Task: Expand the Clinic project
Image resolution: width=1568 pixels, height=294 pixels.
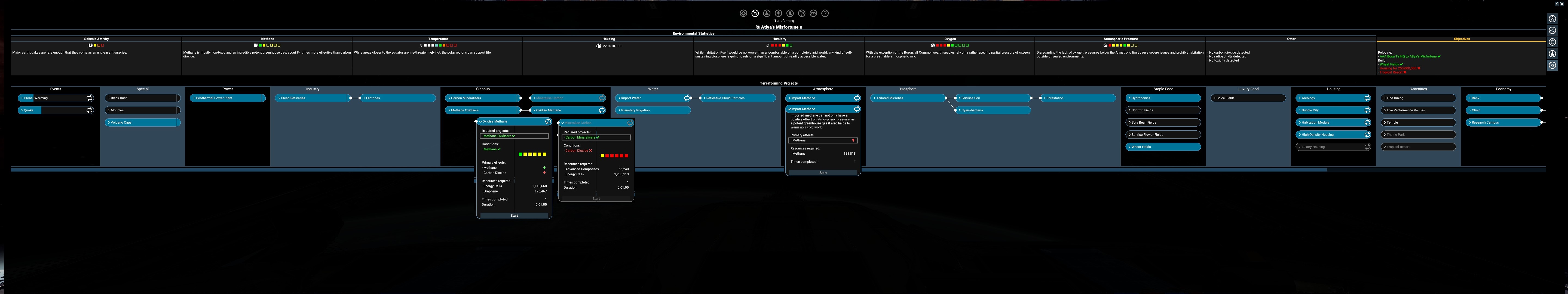Action: point(1503,110)
